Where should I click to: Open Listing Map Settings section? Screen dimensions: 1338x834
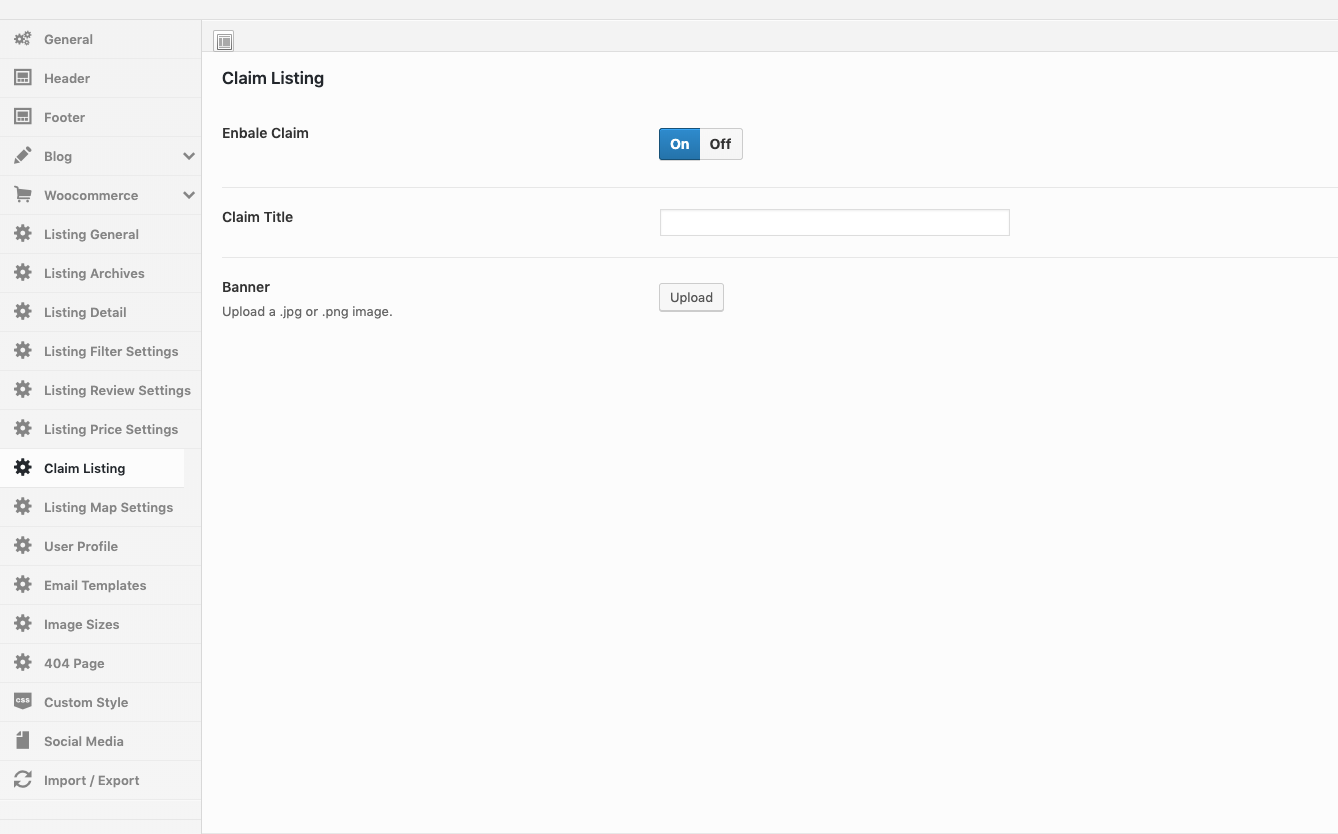108,507
